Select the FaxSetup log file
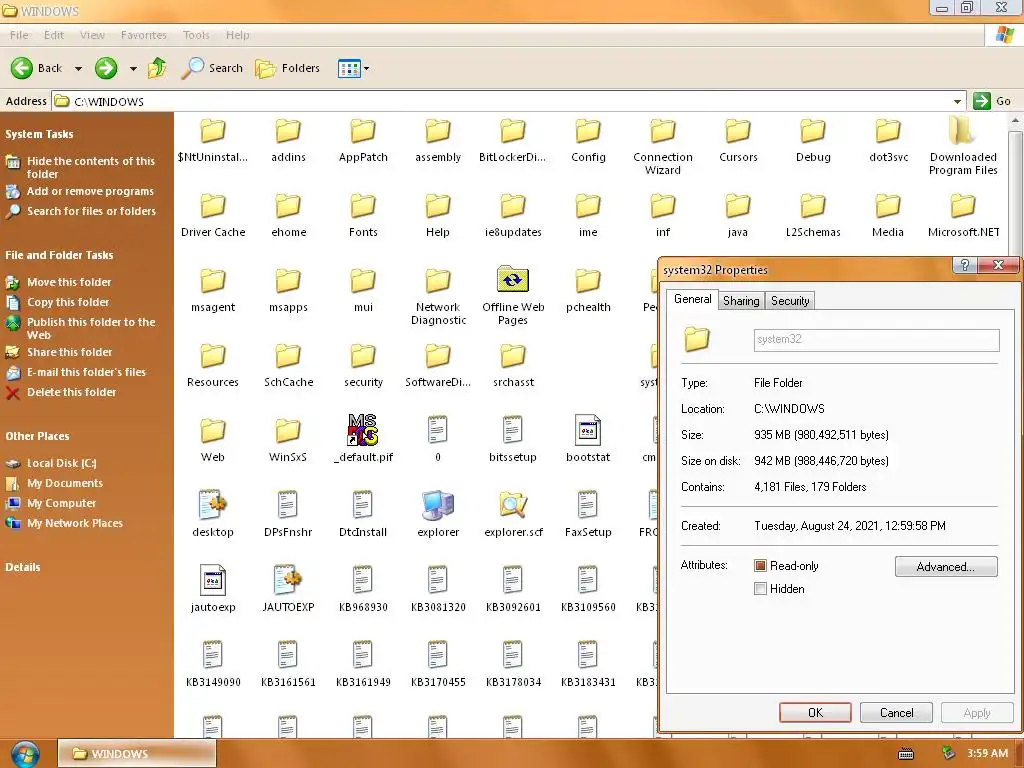The width and height of the screenshot is (1024, 768). pos(588,515)
